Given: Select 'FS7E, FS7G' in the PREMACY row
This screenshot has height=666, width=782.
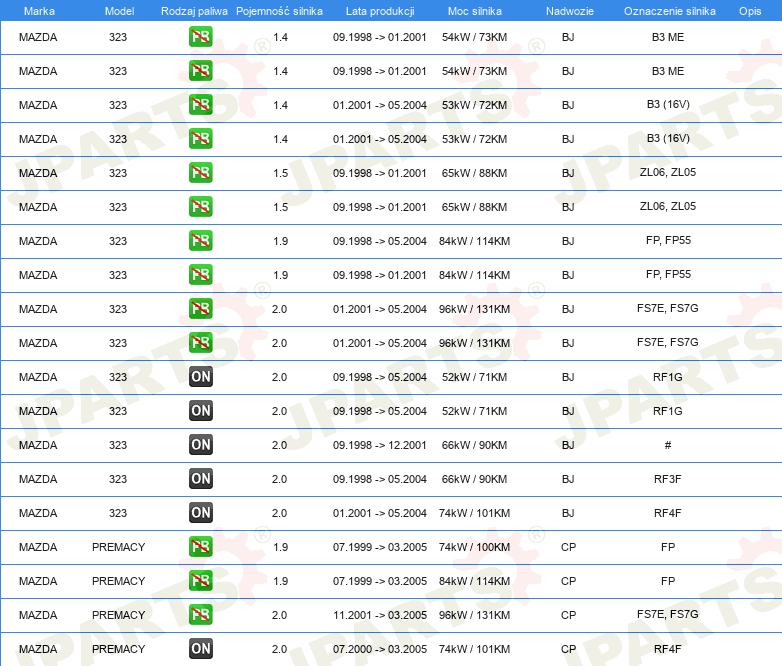Looking at the screenshot, I should coord(667,614).
